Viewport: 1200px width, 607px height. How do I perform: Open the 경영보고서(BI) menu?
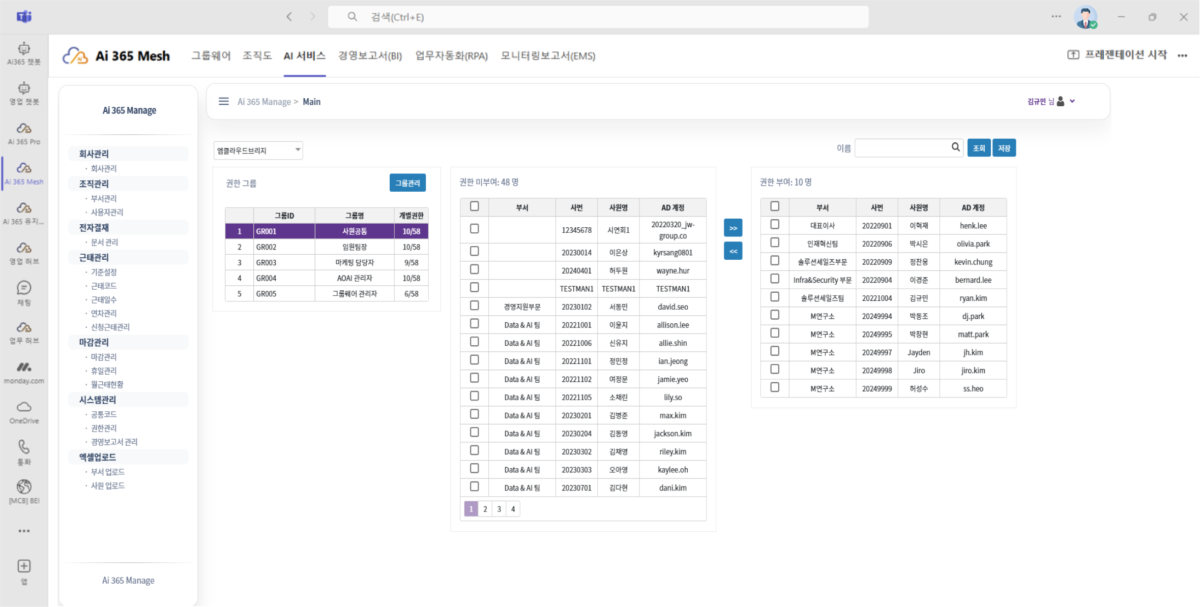pyautogui.click(x=370, y=56)
